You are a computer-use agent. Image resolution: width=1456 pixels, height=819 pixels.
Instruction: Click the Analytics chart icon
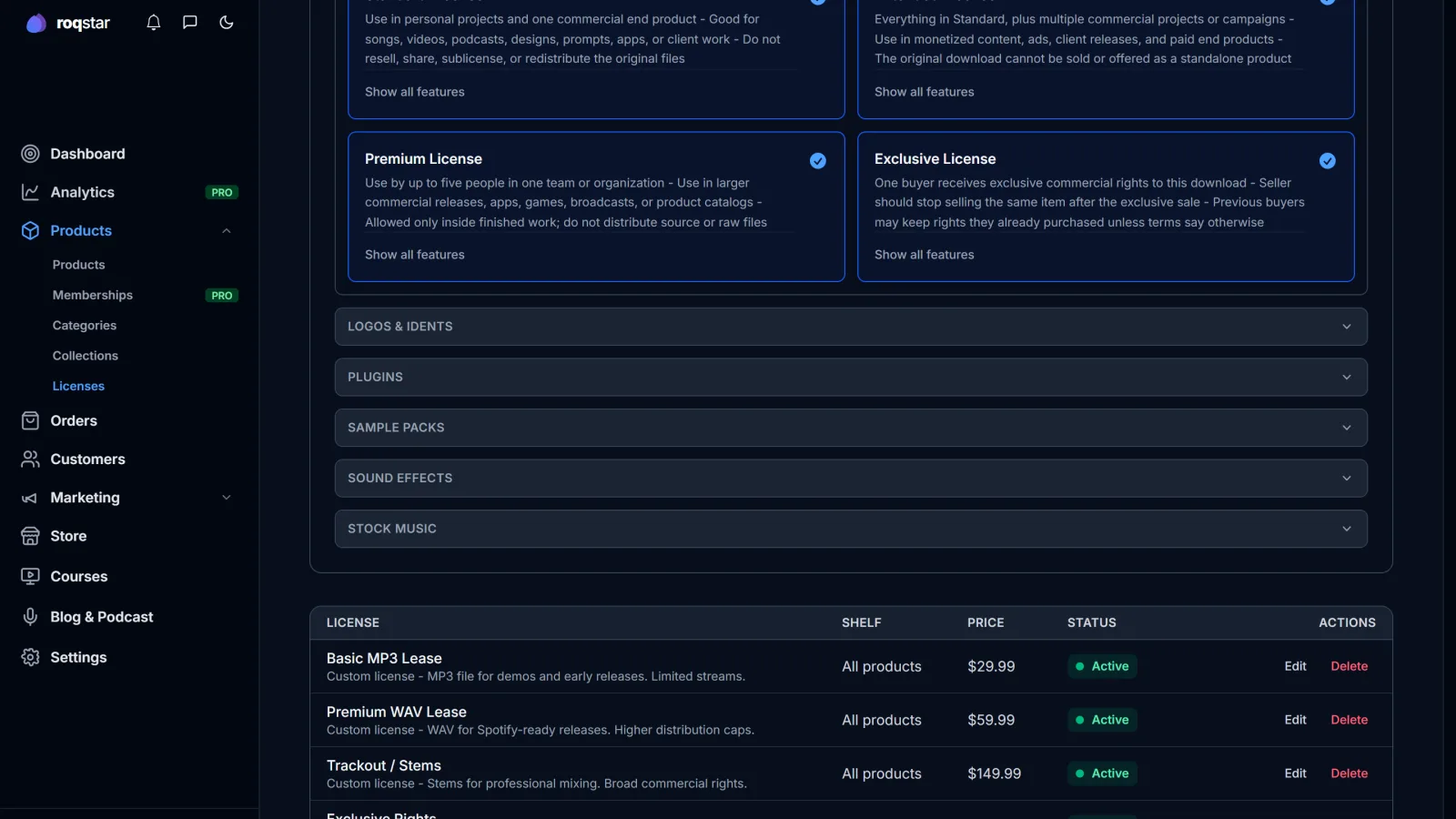[30, 192]
